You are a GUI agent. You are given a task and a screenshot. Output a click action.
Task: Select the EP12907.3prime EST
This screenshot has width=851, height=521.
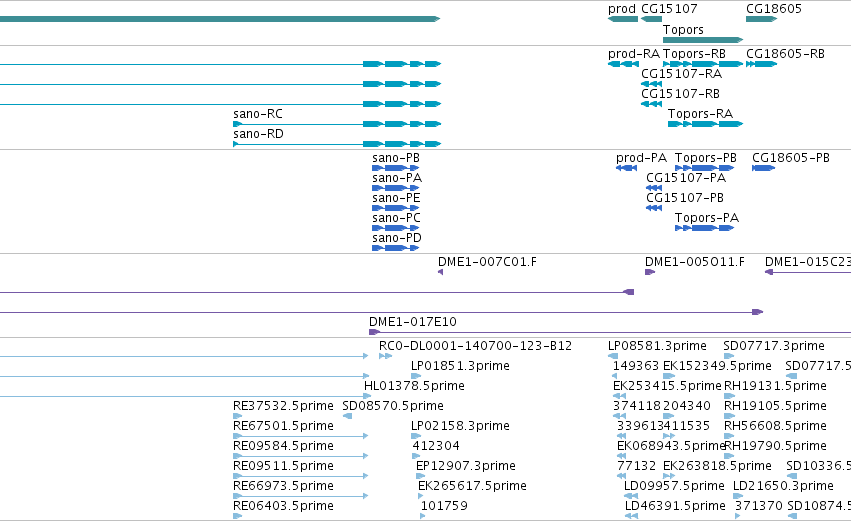(x=421, y=476)
